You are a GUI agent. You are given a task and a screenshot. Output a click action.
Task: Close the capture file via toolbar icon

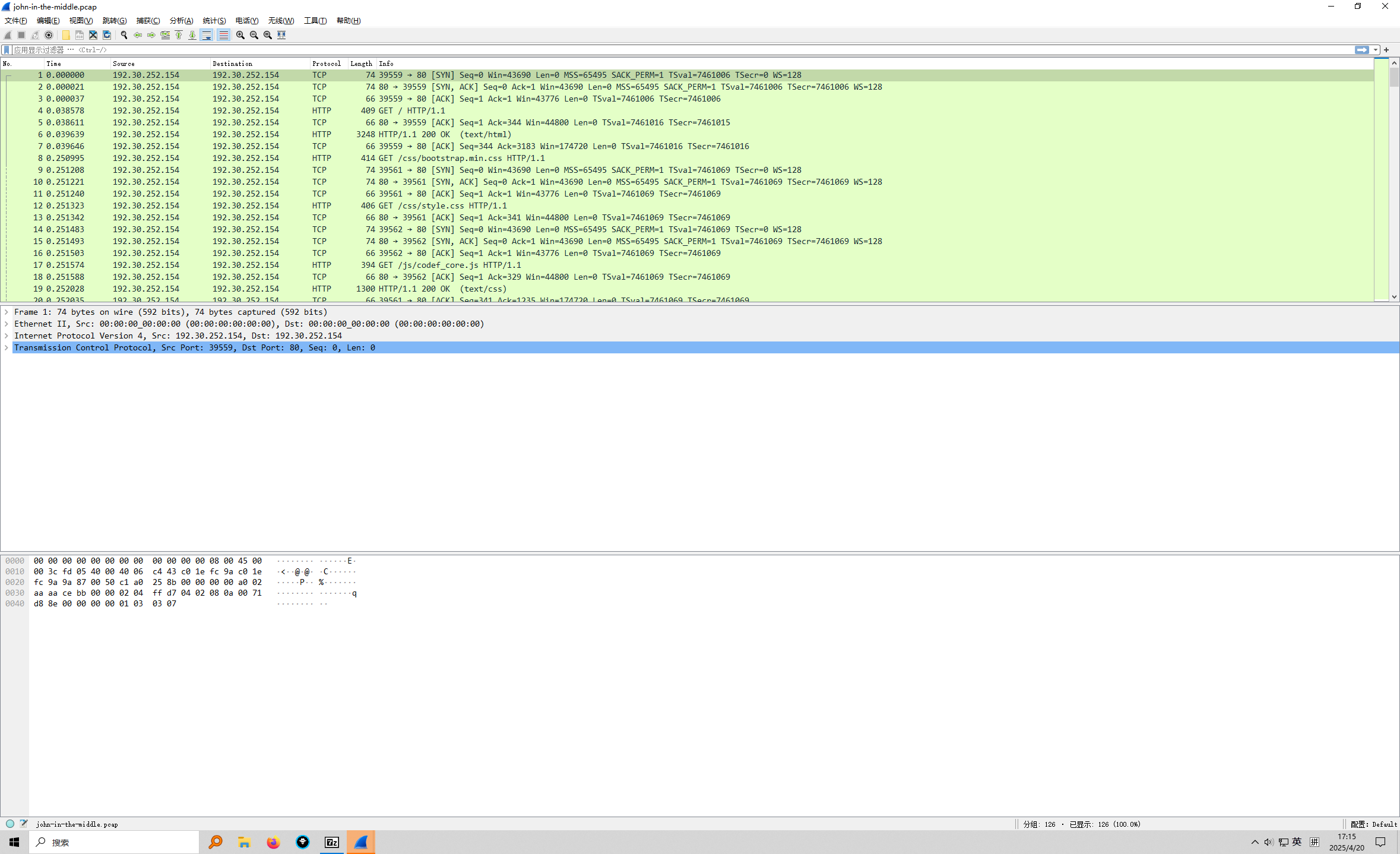click(93, 35)
